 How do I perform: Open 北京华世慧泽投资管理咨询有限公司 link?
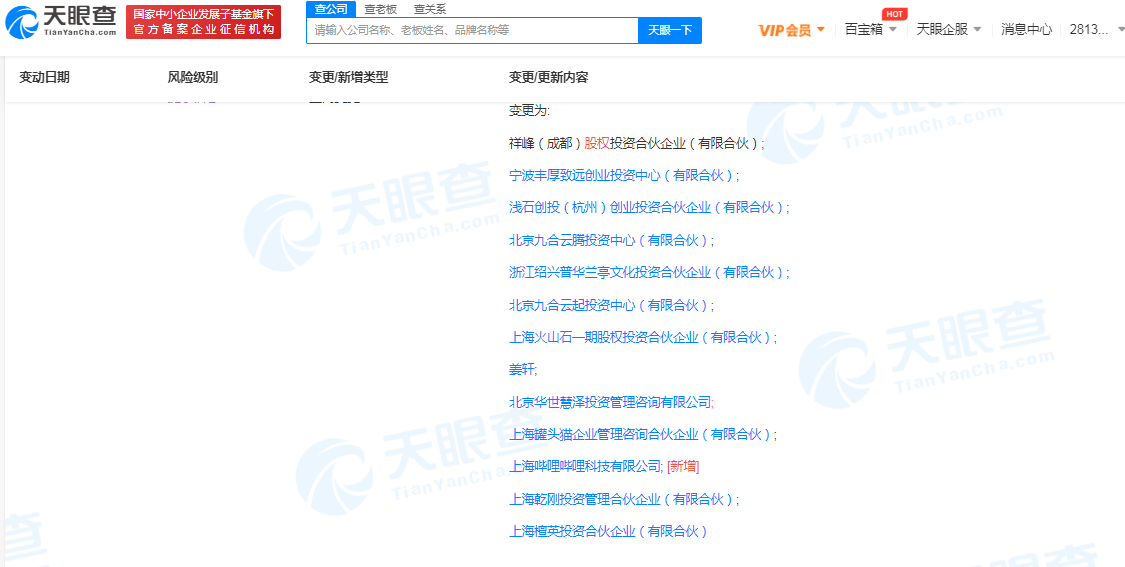tap(610, 402)
